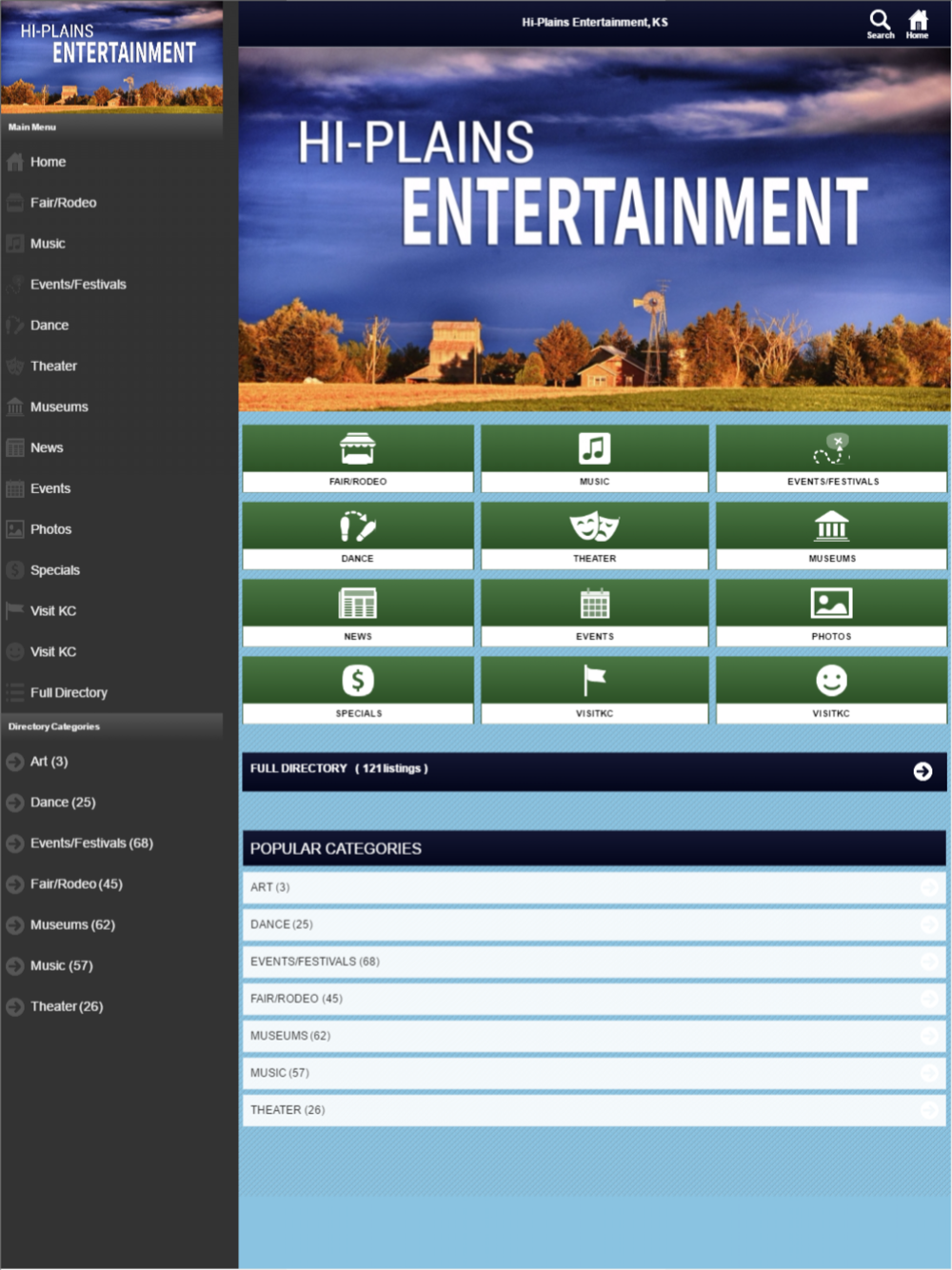The width and height of the screenshot is (952, 1270).
Task: Open the Museums building tile
Action: (832, 536)
